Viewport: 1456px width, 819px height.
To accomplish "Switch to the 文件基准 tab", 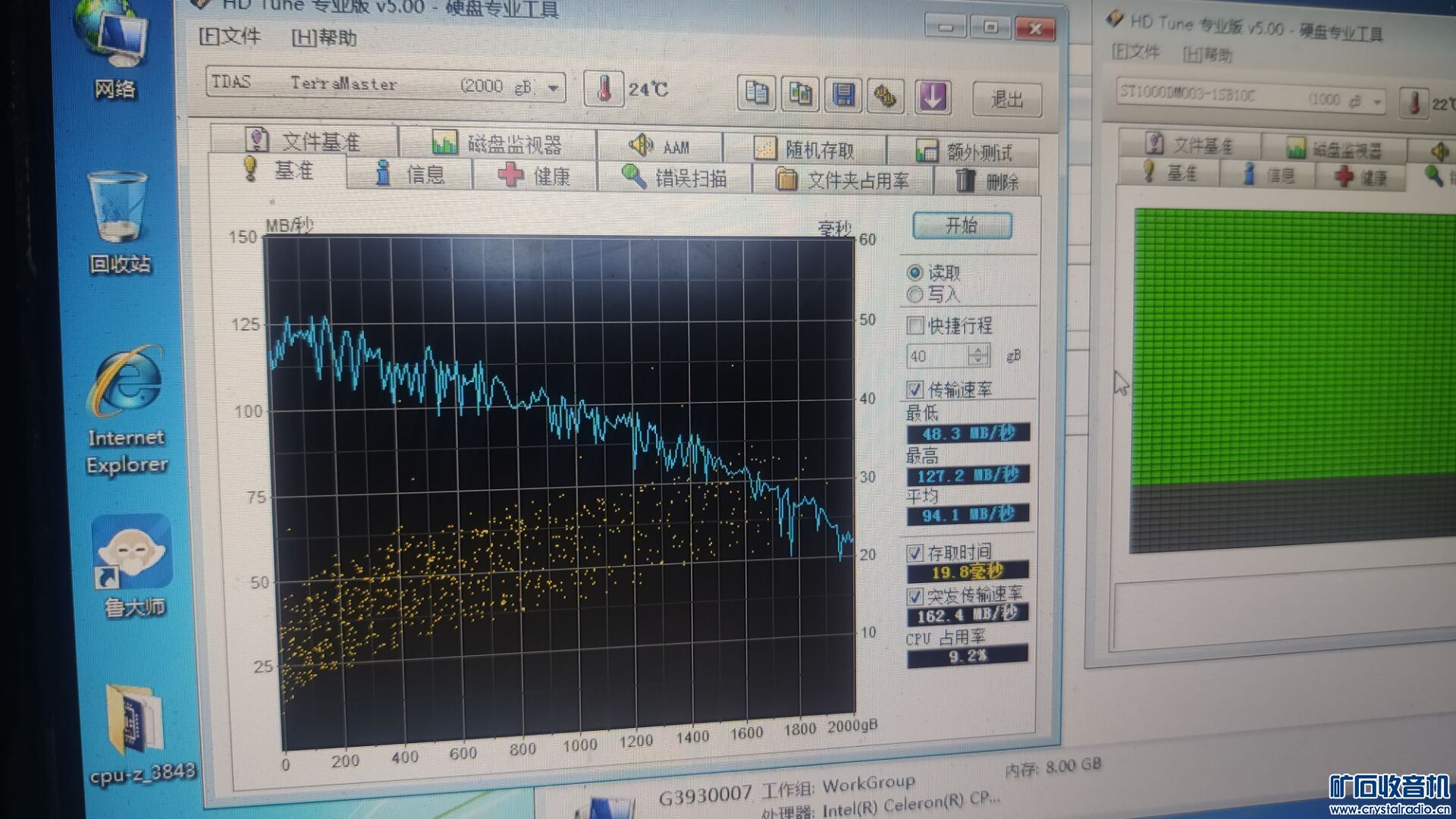I will [304, 141].
